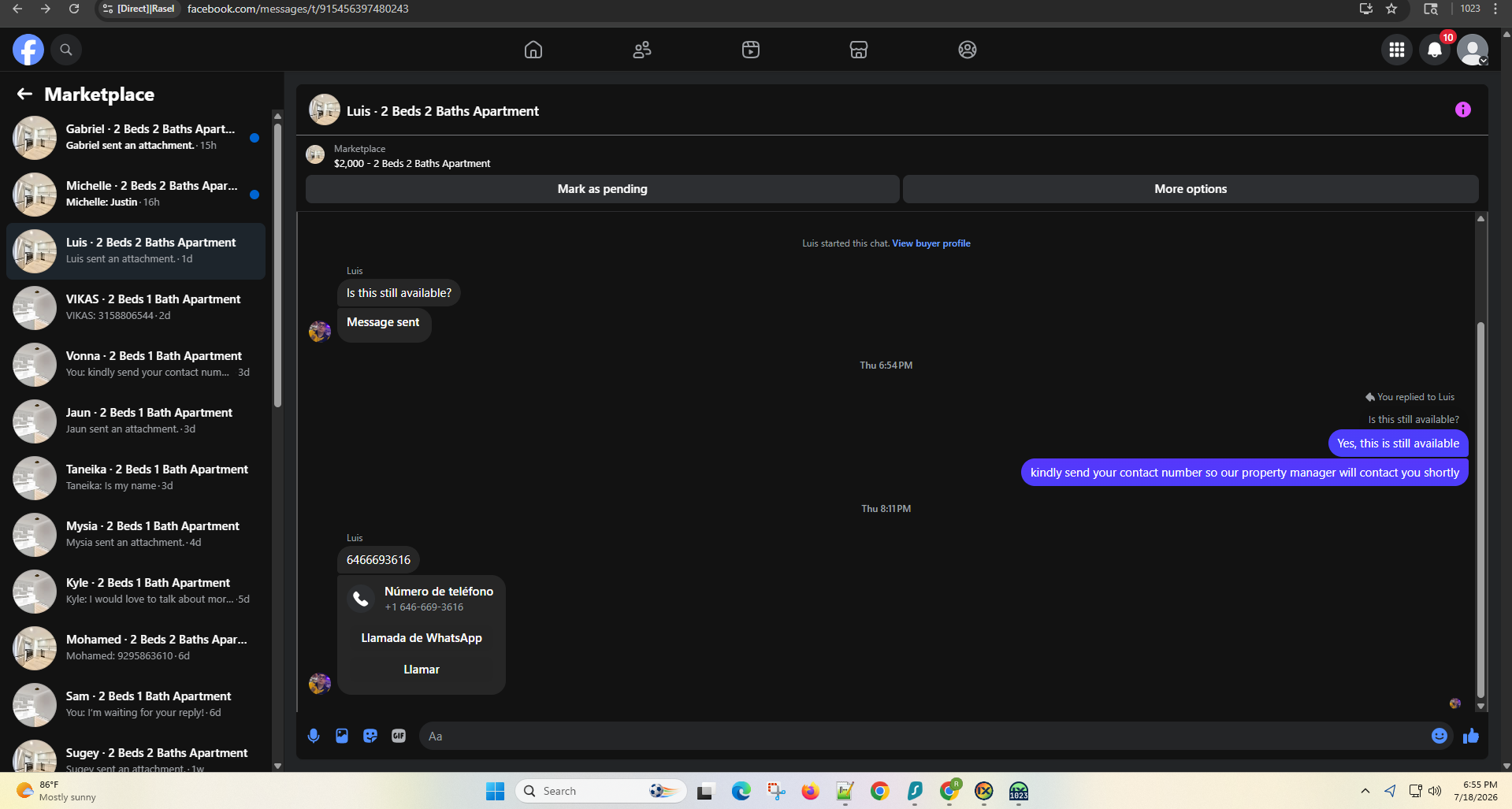Click Mark as pending button
The width and height of the screenshot is (1512, 809).
(x=603, y=189)
